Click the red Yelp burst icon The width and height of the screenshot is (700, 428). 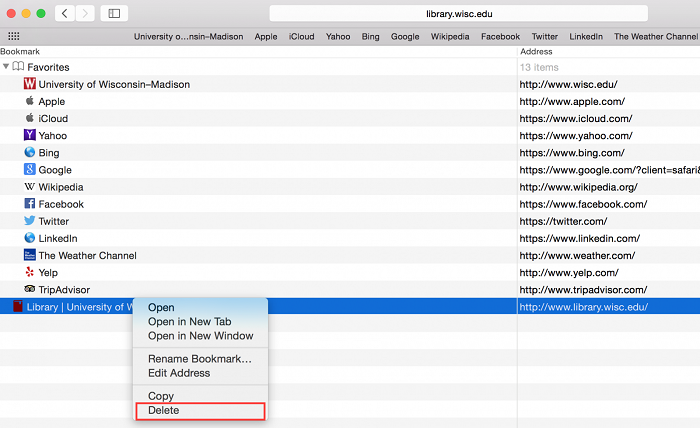click(29, 272)
